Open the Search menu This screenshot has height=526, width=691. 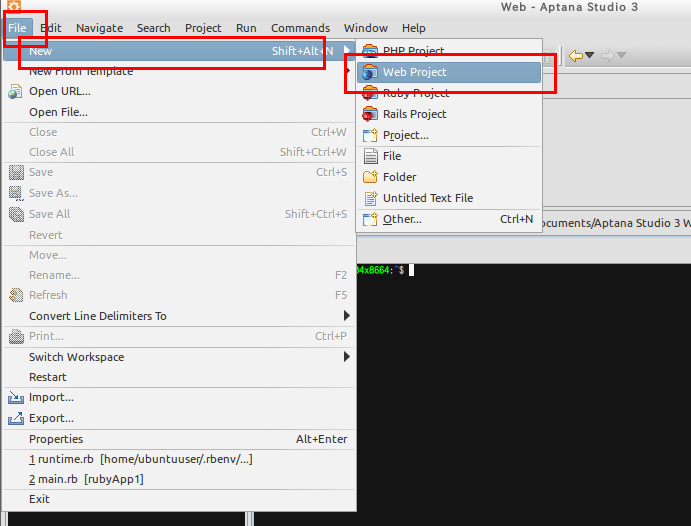click(153, 28)
